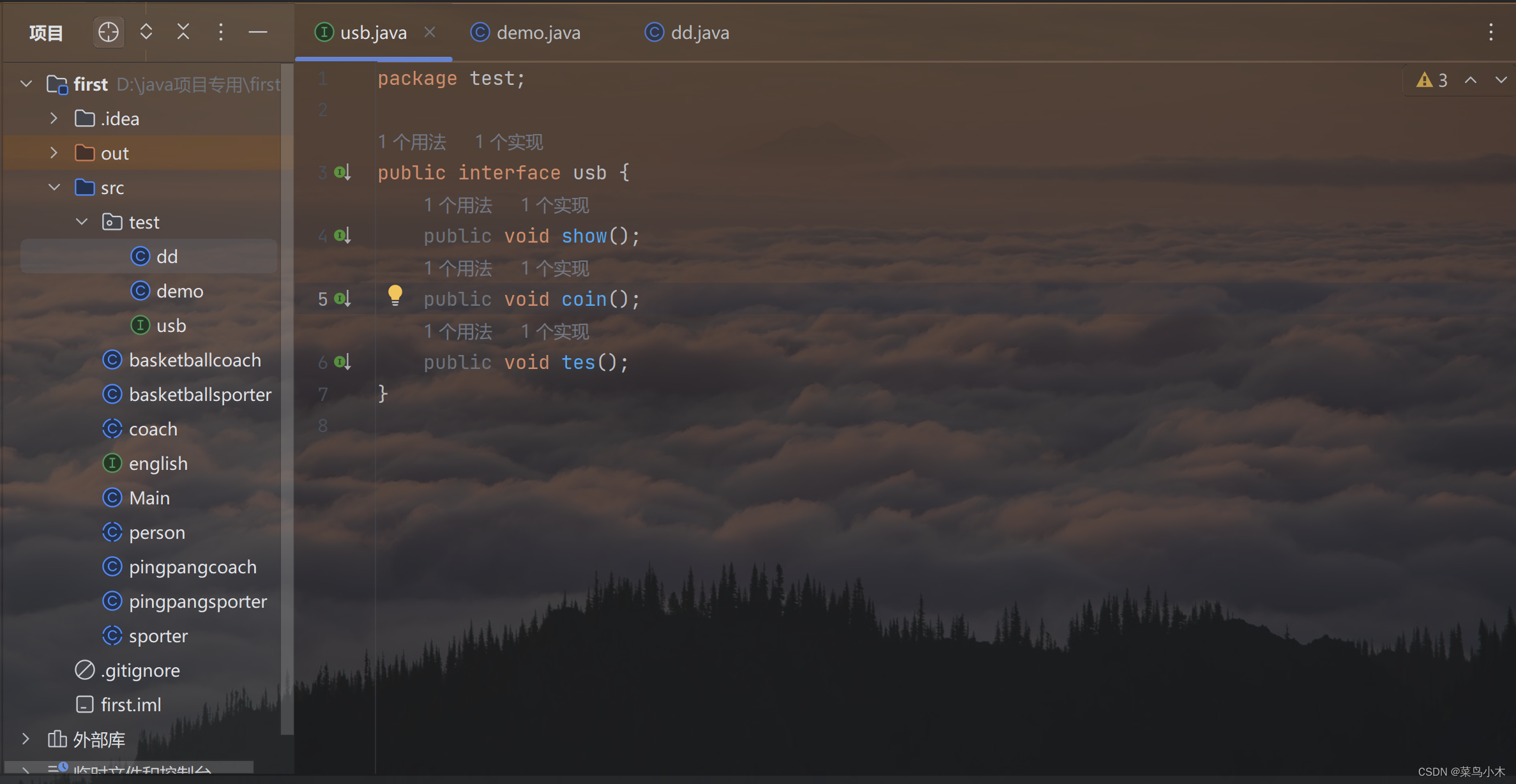Screen dimensions: 1516x784
Task: Click the gutter implementation icon on show() line
Action: coord(343,236)
